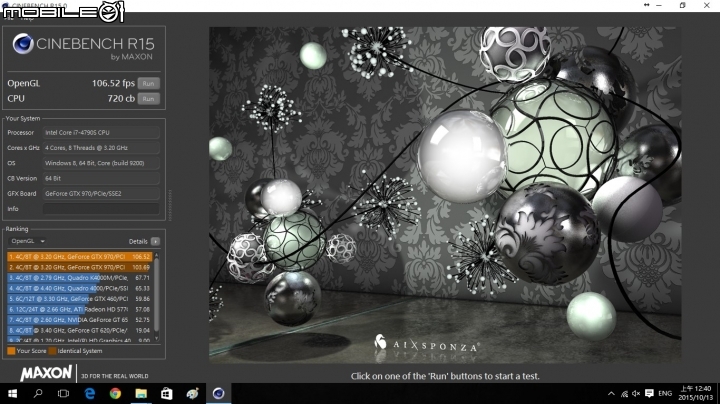Open the paint palette app on the taskbar

pyautogui.click(x=192, y=393)
